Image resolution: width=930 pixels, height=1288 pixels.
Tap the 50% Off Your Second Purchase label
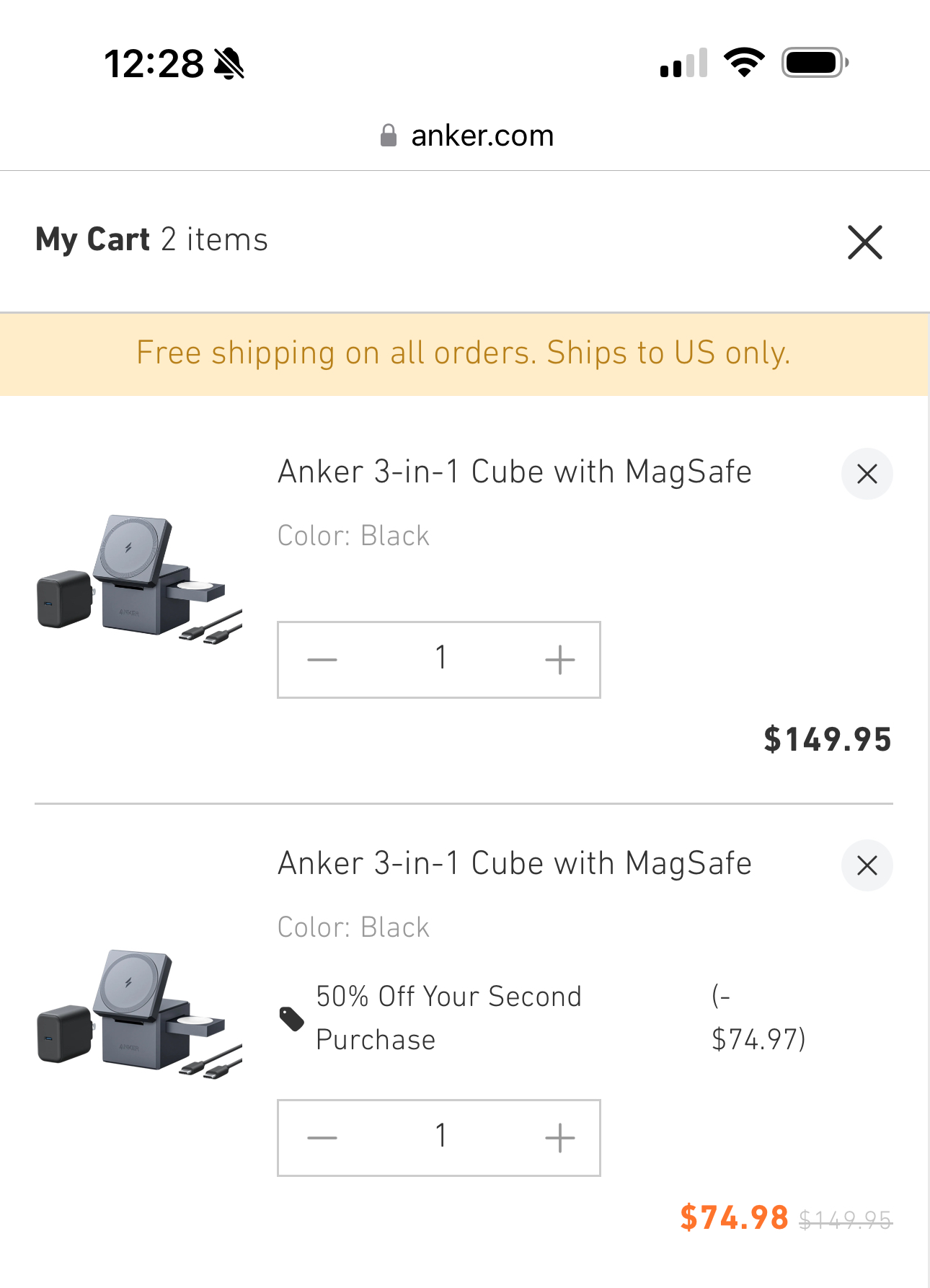coord(448,1018)
